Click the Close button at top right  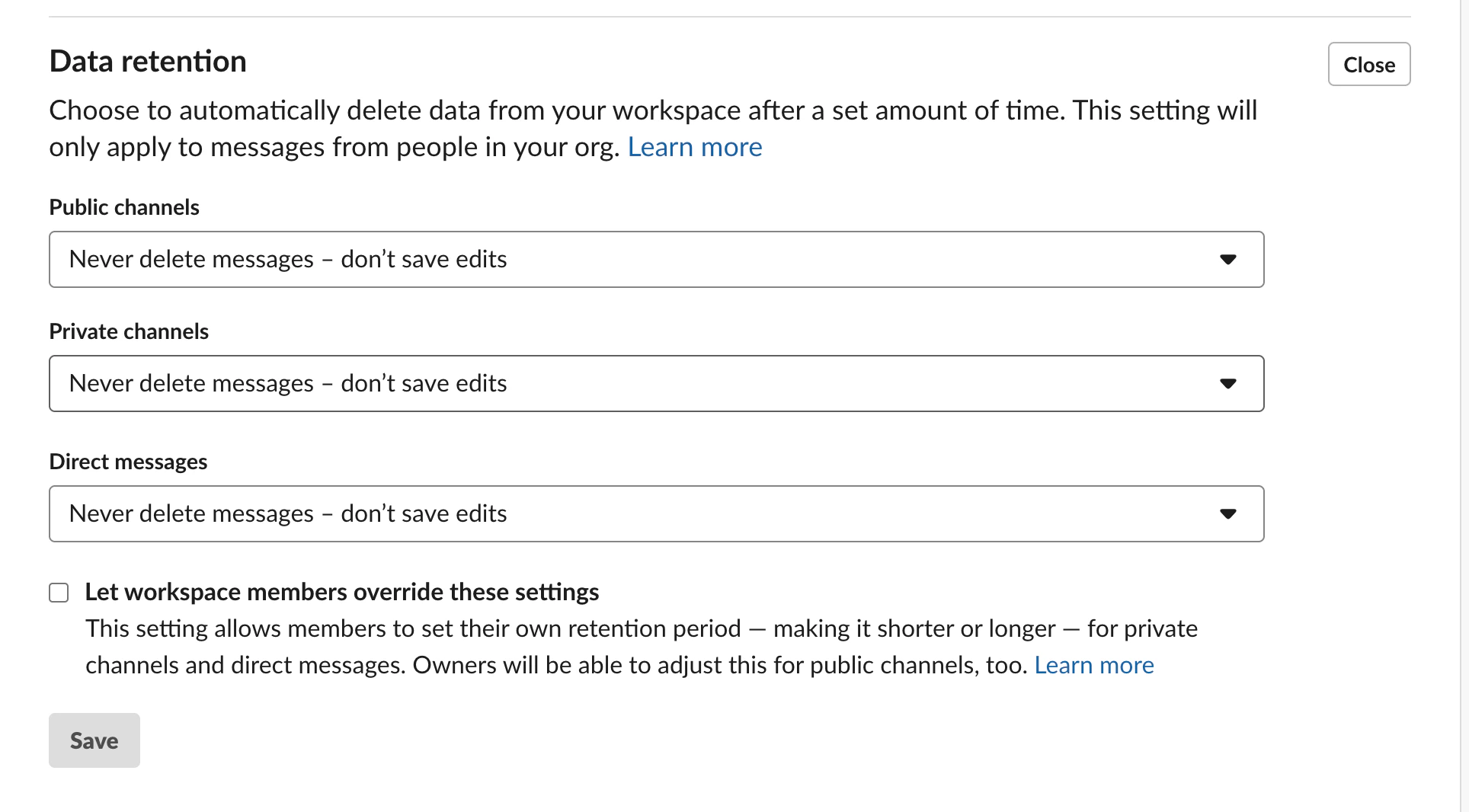pos(1368,64)
